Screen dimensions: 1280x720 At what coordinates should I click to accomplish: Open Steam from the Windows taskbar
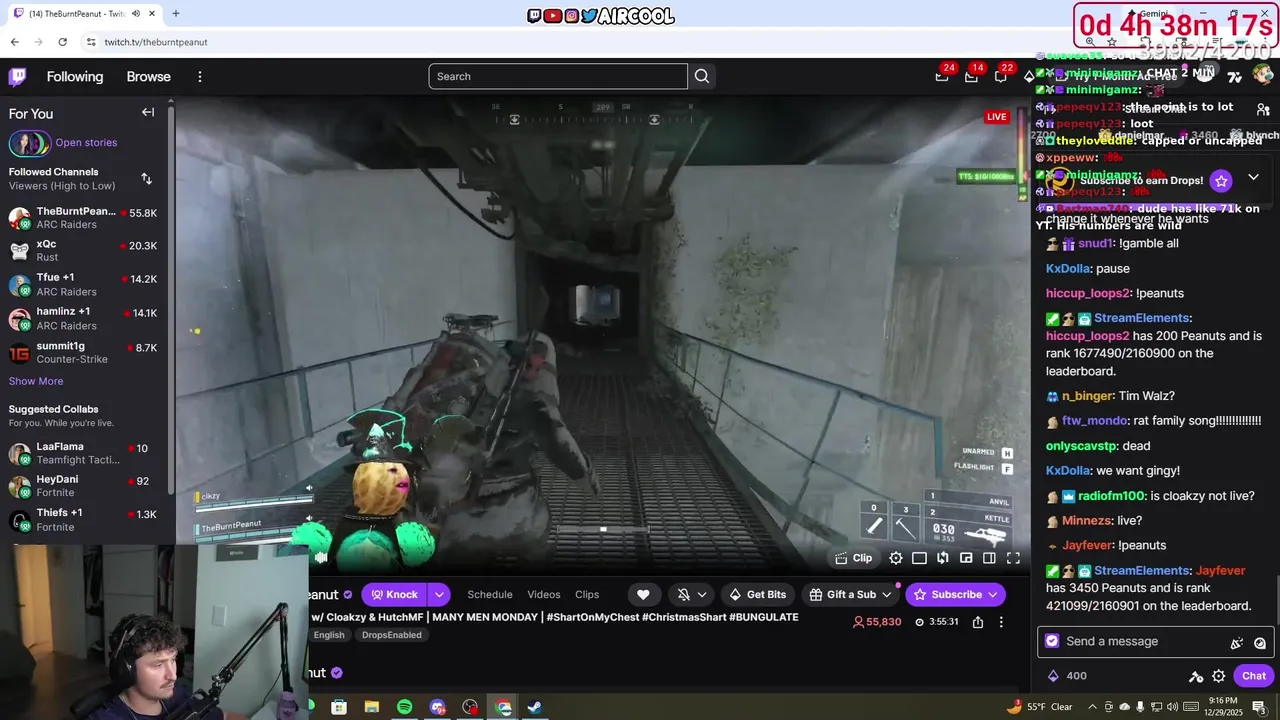click(x=535, y=707)
